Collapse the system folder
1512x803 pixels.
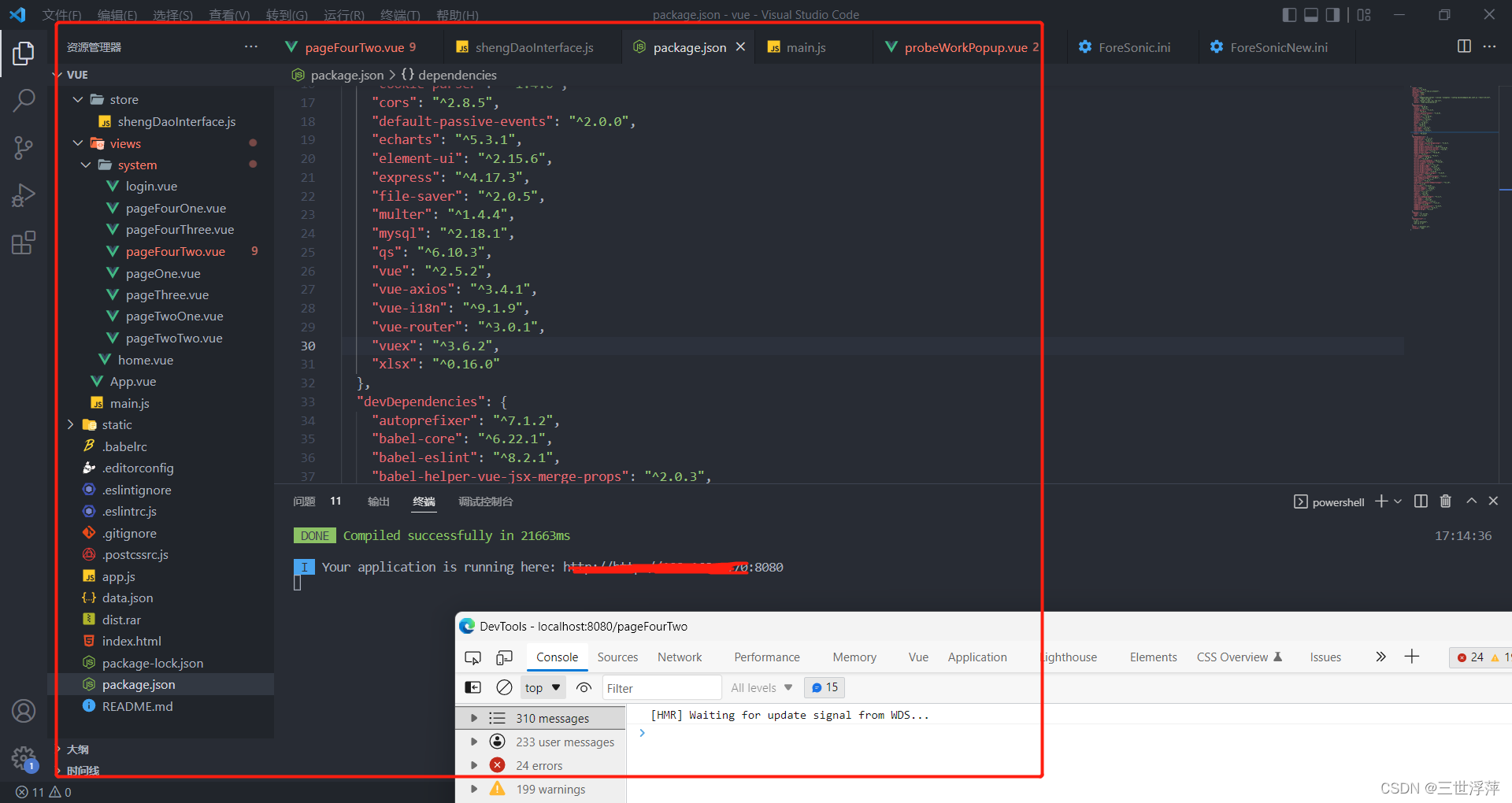(x=86, y=165)
